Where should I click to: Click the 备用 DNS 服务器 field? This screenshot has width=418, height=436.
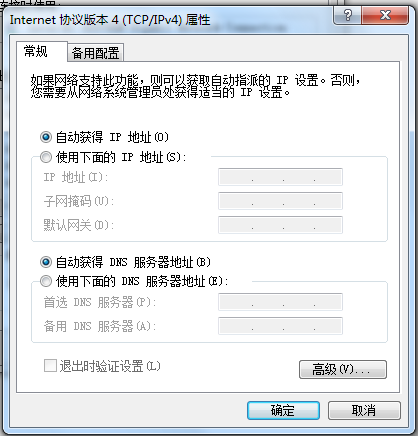(280, 326)
